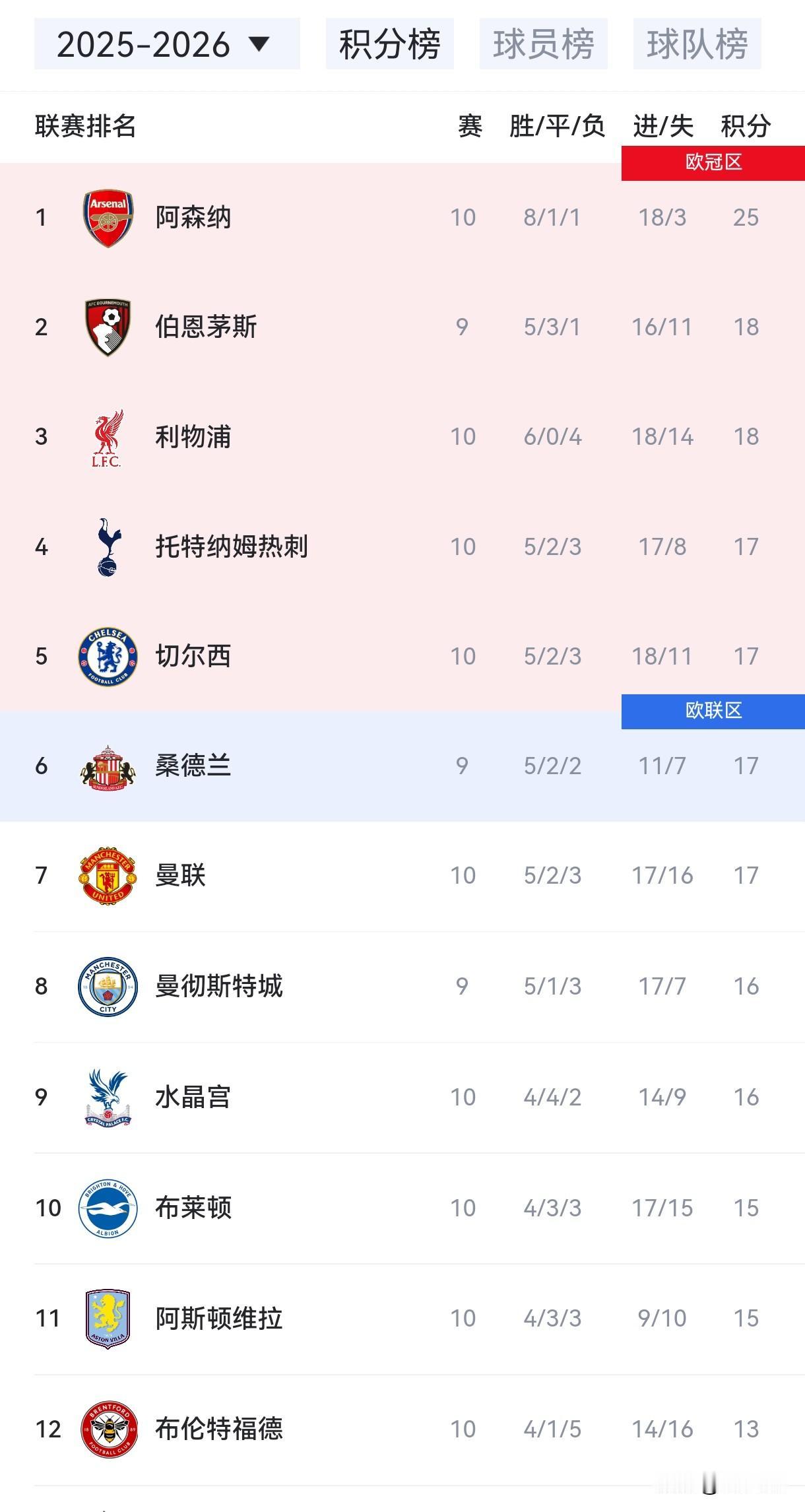Image resolution: width=805 pixels, height=1512 pixels.
Task: Open the 布伦特福德 team name link
Action: coord(219,1429)
